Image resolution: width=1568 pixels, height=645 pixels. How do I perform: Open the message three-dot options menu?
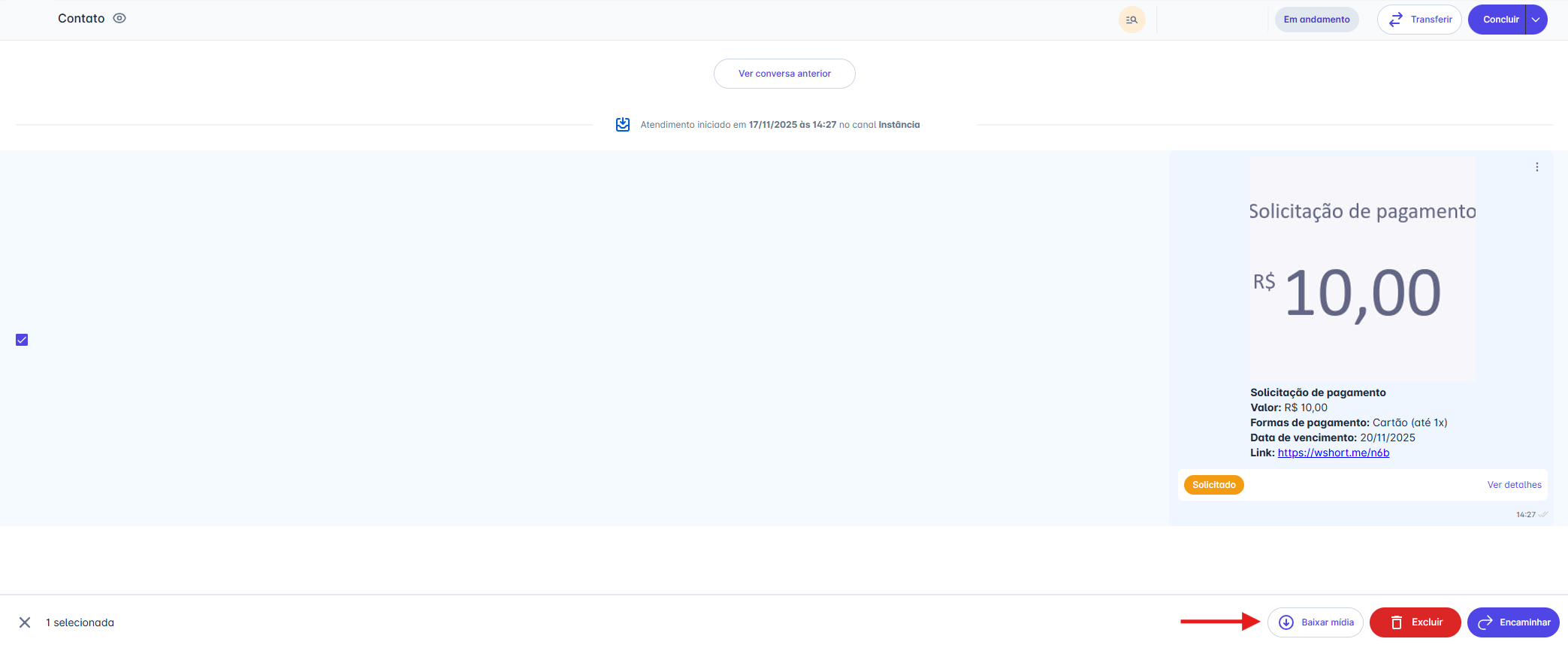(1536, 167)
